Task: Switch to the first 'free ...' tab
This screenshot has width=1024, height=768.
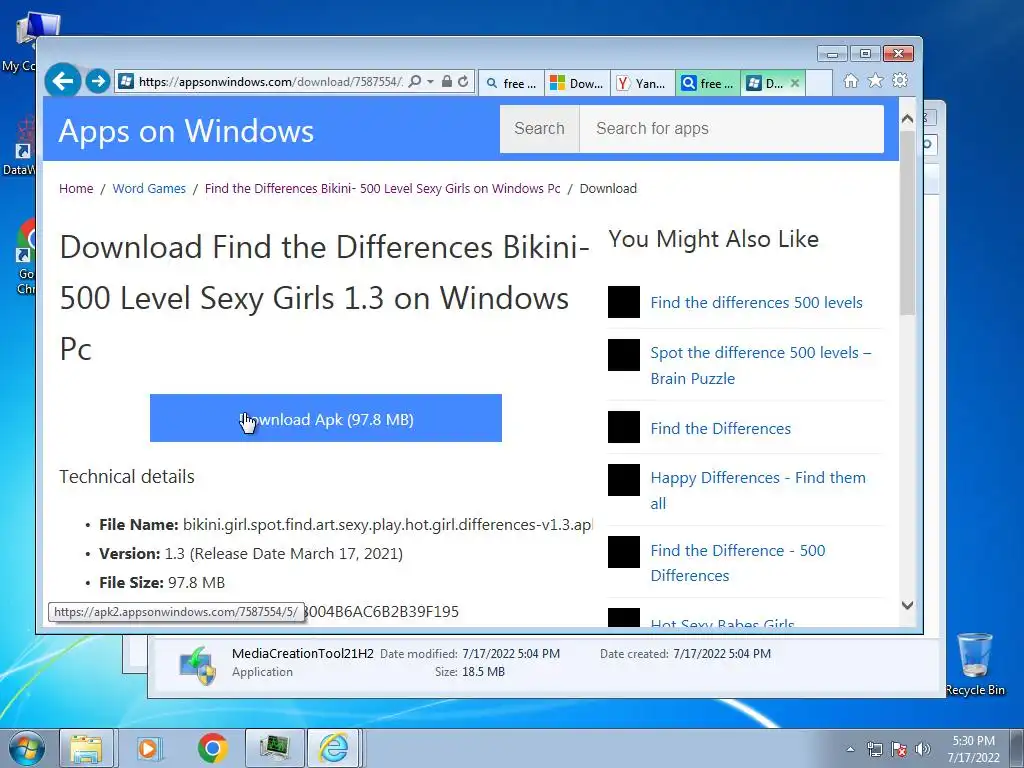Action: click(x=512, y=83)
